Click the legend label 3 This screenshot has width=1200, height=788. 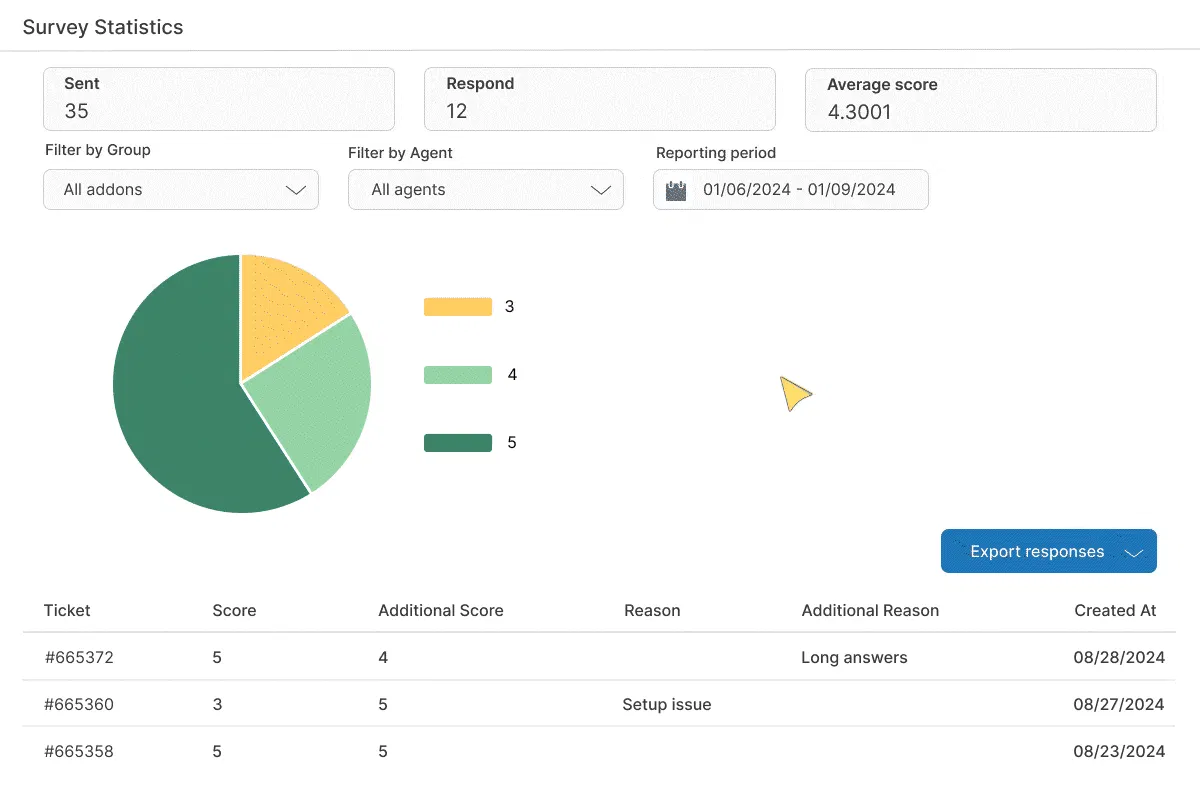[509, 307]
